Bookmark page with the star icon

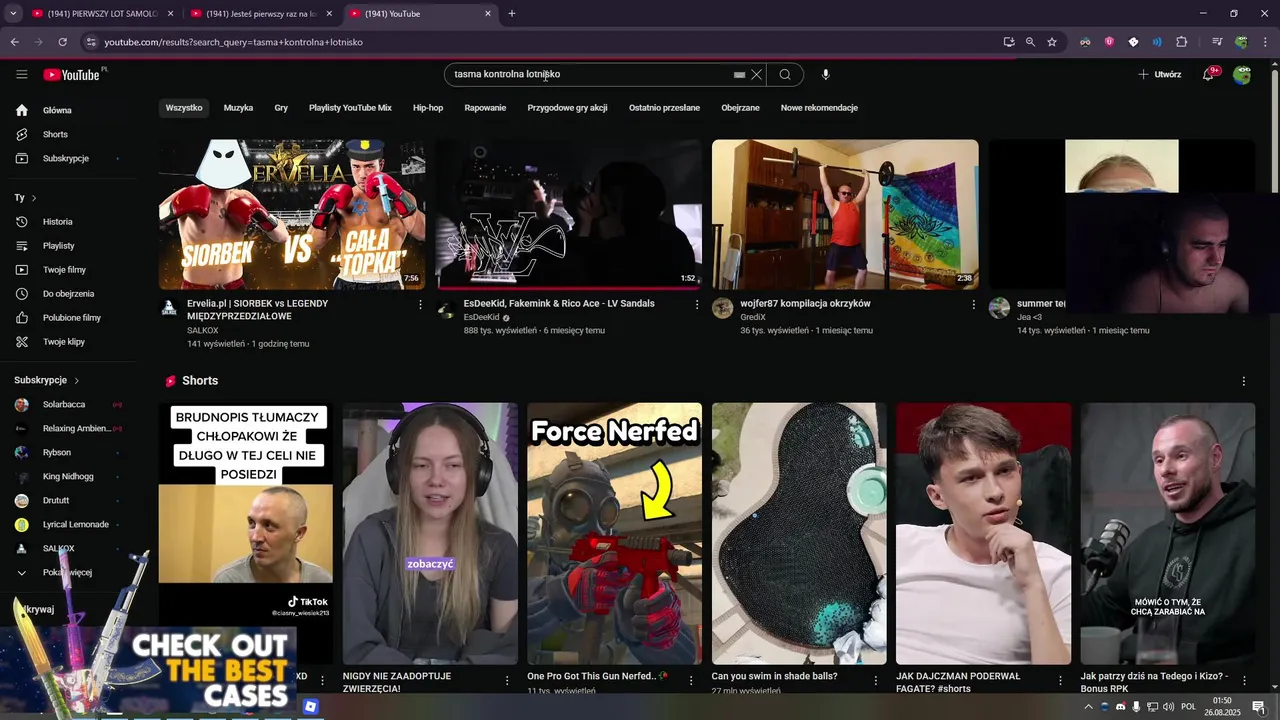point(1052,42)
